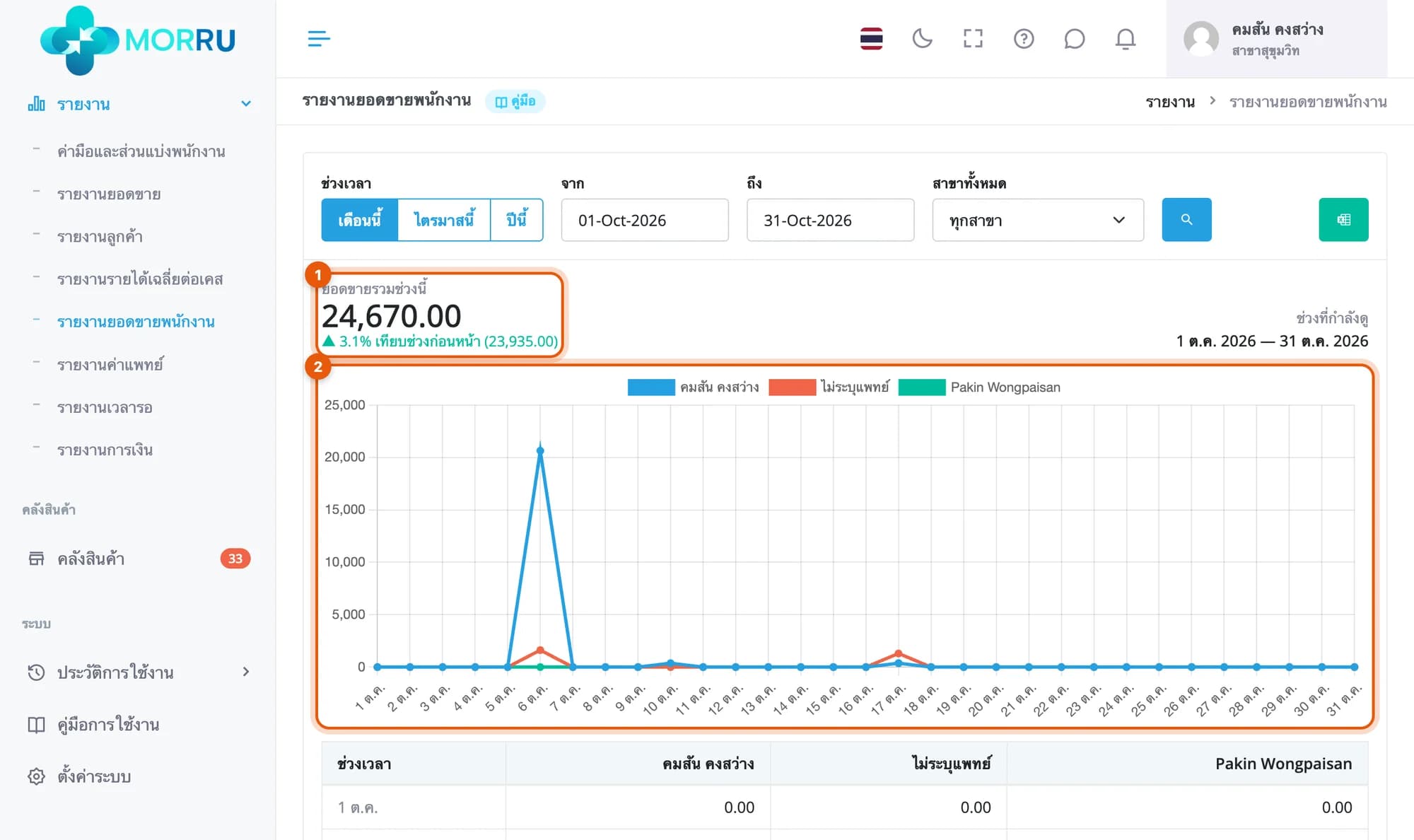Click the จาก date field 01-Oct-2026
Screen dimensions: 1414x840
click(x=645, y=220)
